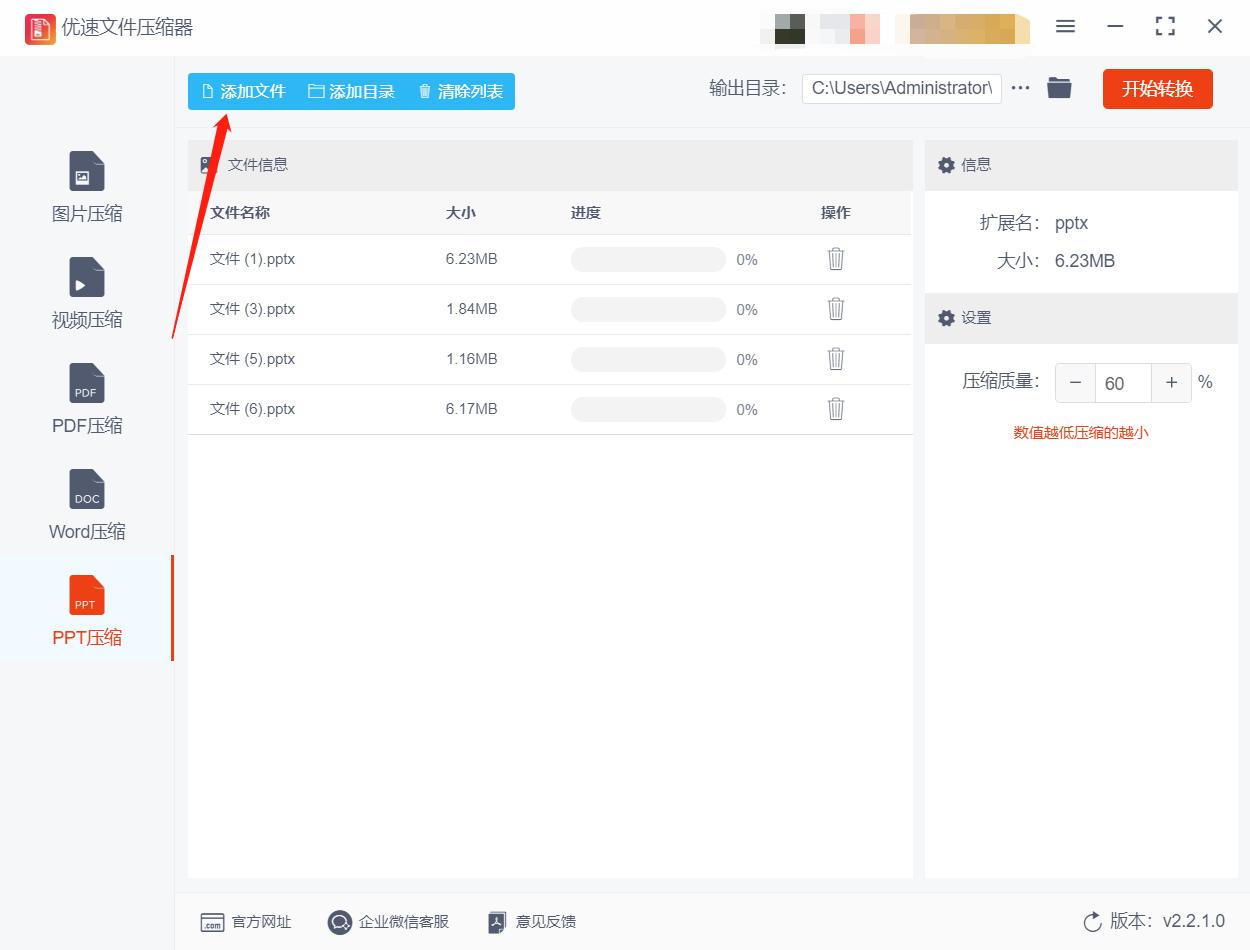Click 开始转换 to start compression
This screenshot has width=1250, height=950.
pos(1157,88)
